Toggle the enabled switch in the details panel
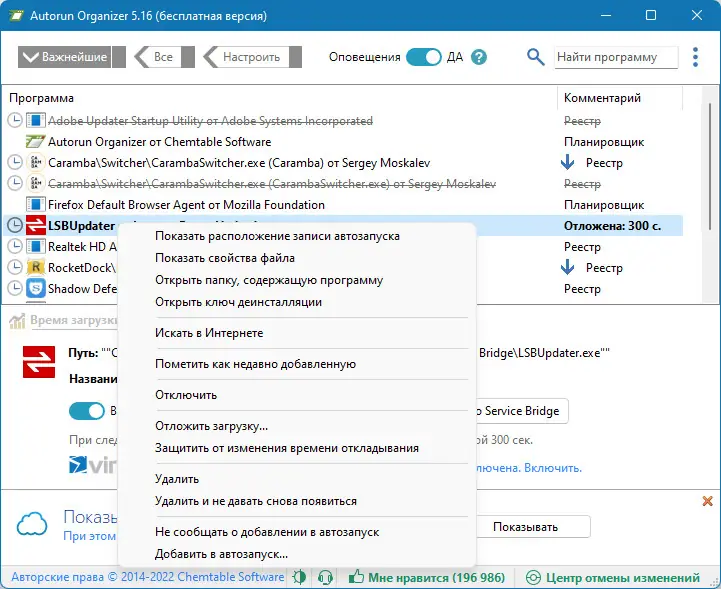The image size is (721, 589). 86,411
